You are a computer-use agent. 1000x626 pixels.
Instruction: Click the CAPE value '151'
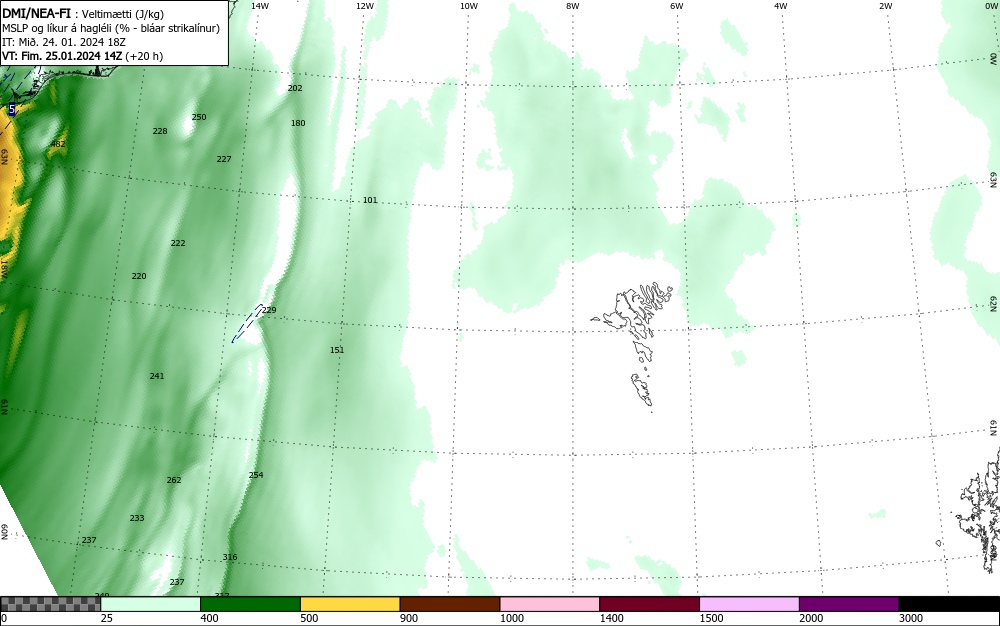pos(337,350)
